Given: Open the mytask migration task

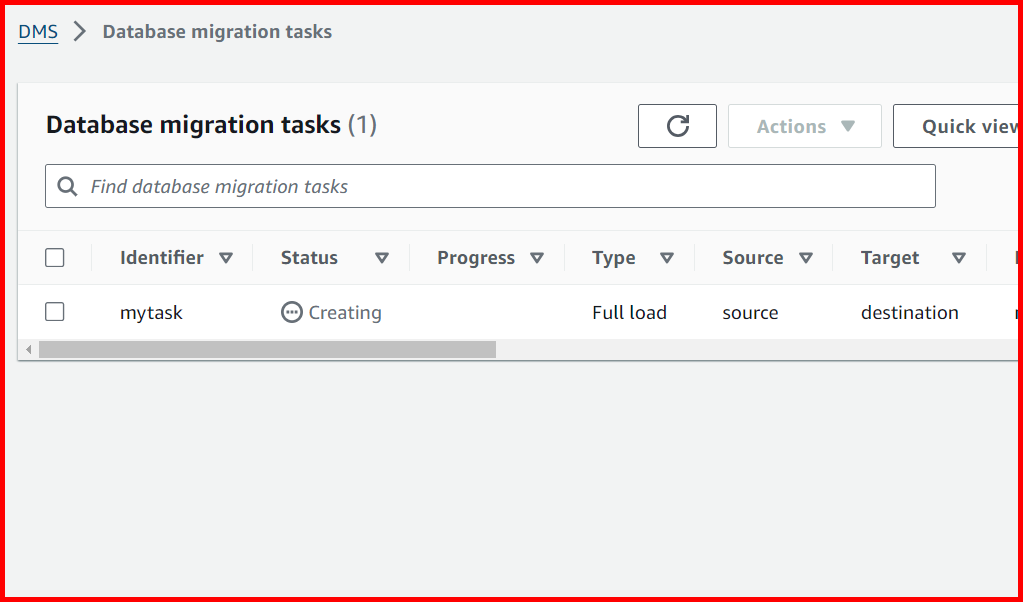Looking at the screenshot, I should click(151, 312).
